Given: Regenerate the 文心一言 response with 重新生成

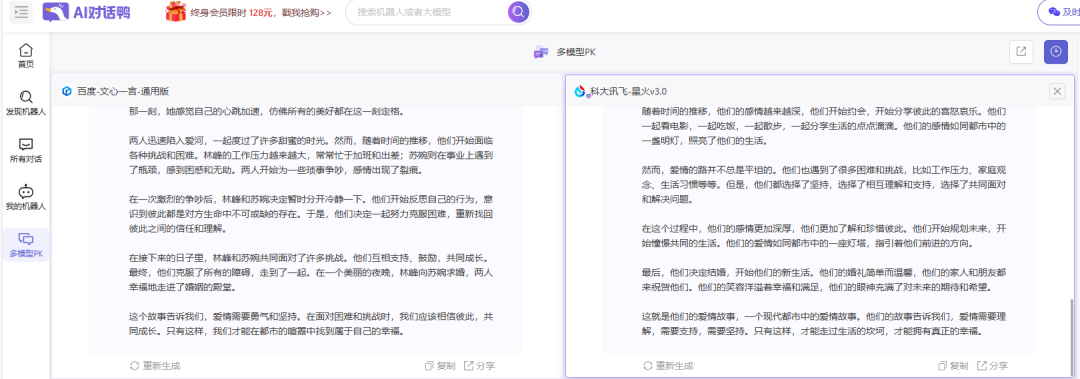Looking at the screenshot, I should click(155, 366).
